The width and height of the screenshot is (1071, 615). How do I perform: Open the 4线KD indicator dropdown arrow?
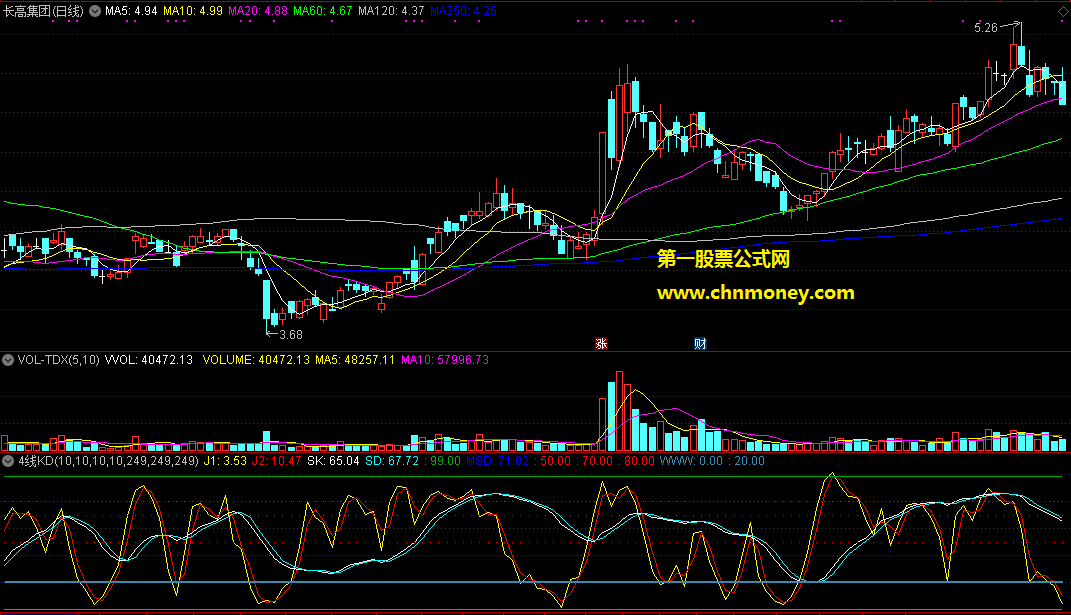tap(8, 461)
